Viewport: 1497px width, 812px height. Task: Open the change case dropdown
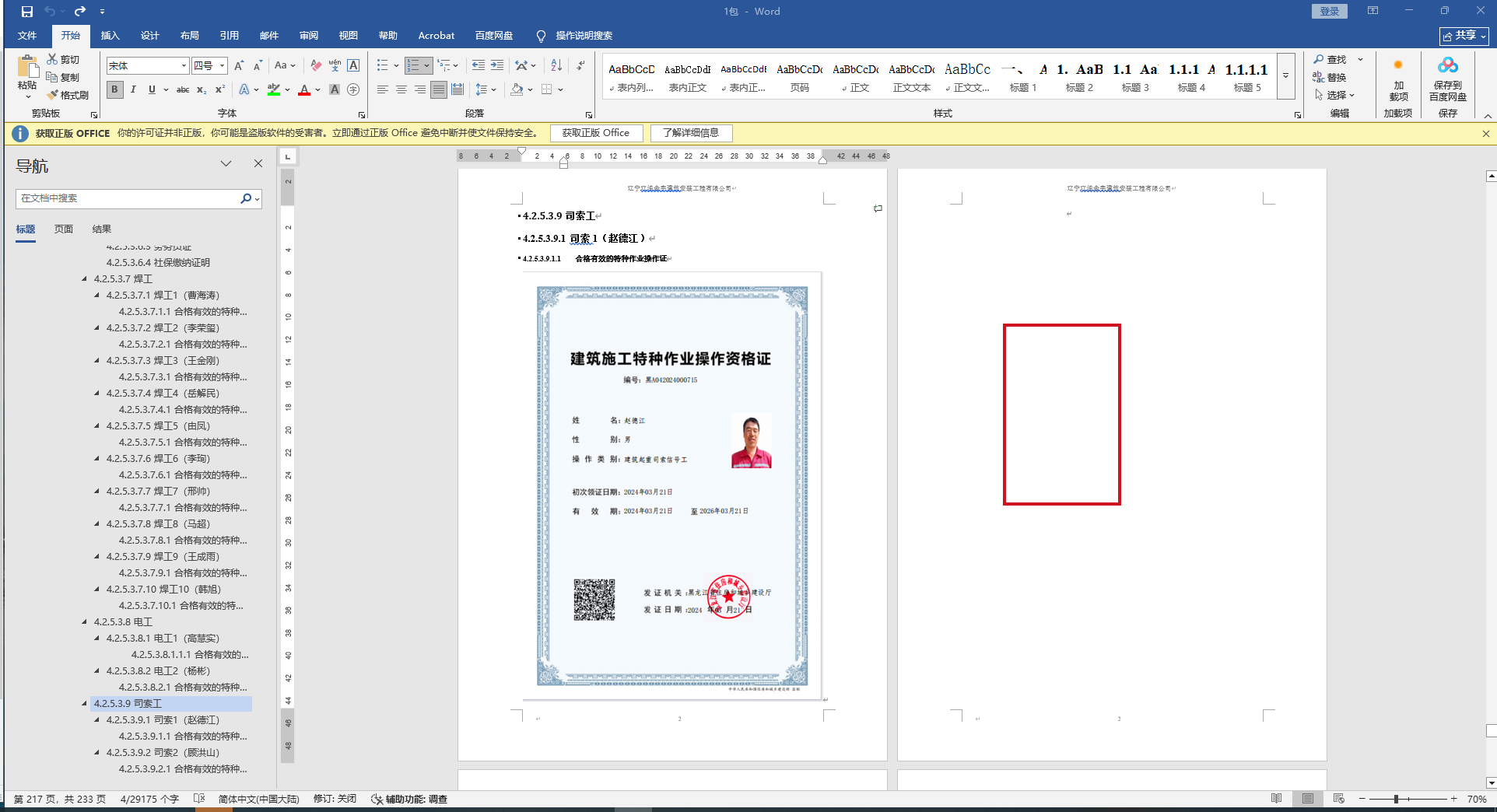285,66
